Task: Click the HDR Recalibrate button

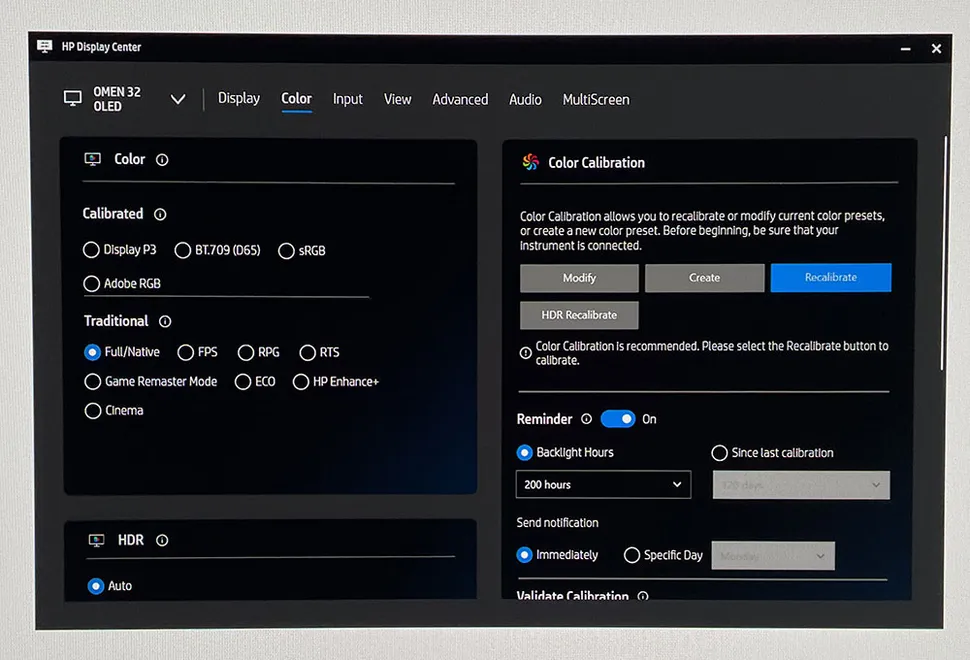Action: (x=579, y=315)
